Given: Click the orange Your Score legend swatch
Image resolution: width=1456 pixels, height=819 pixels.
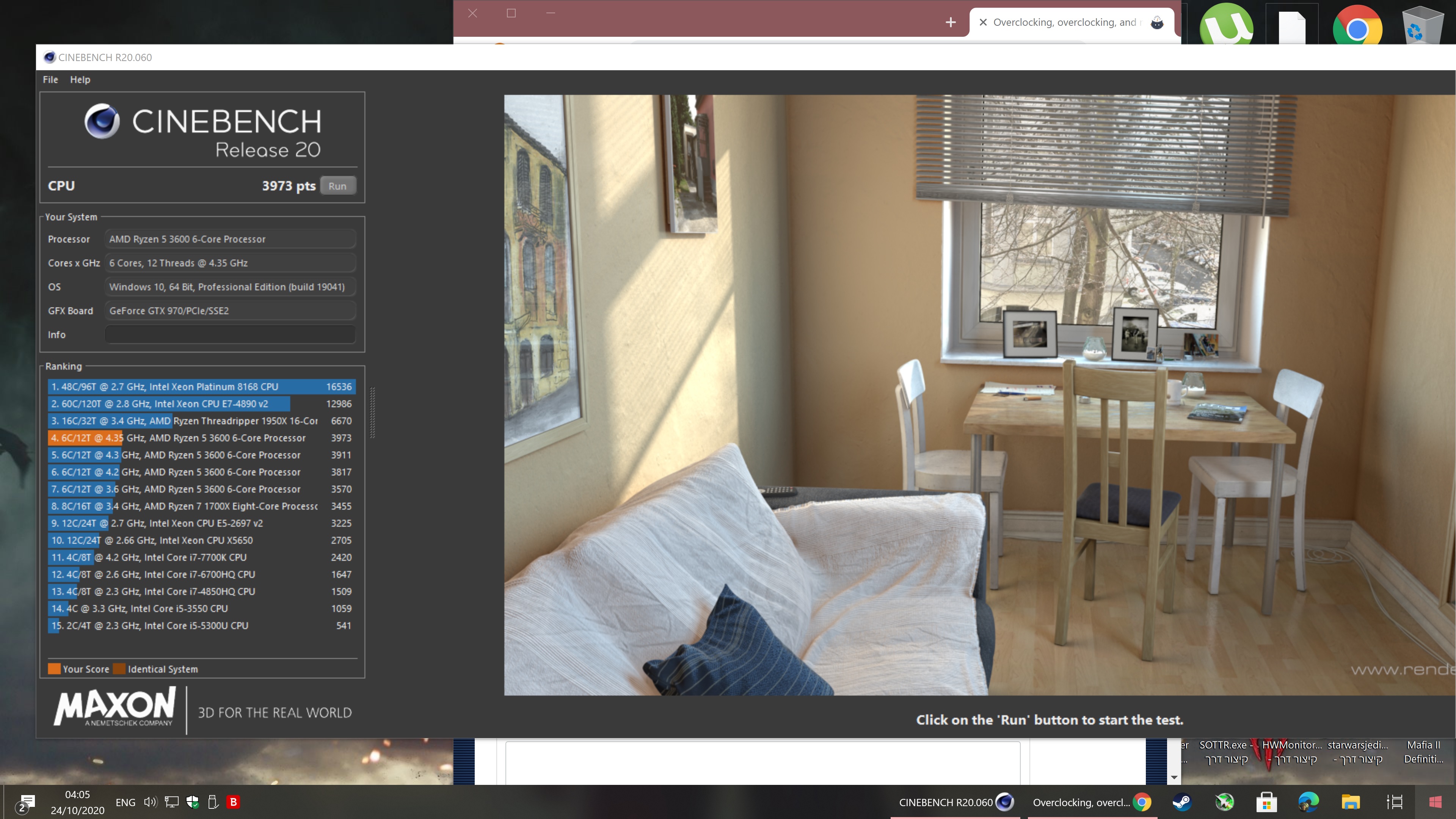Looking at the screenshot, I should [x=54, y=668].
